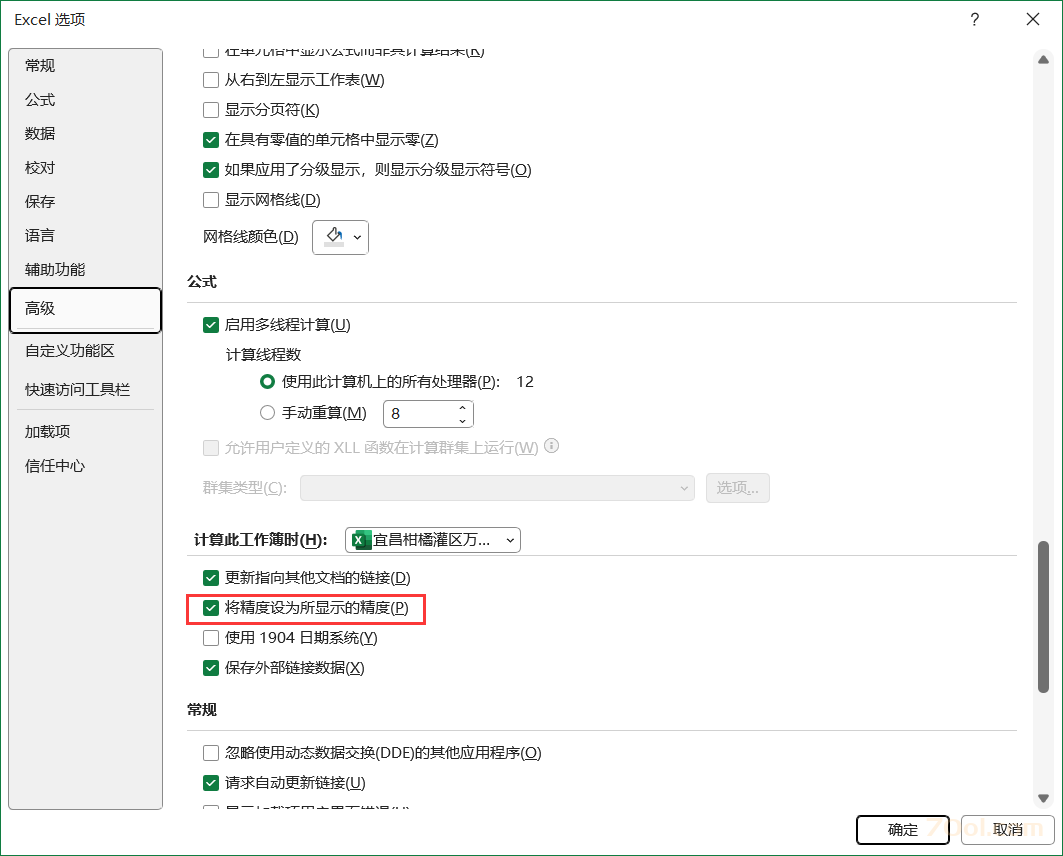Open 快速访问工具栏 category
Image resolution: width=1063 pixels, height=856 pixels.
85,390
